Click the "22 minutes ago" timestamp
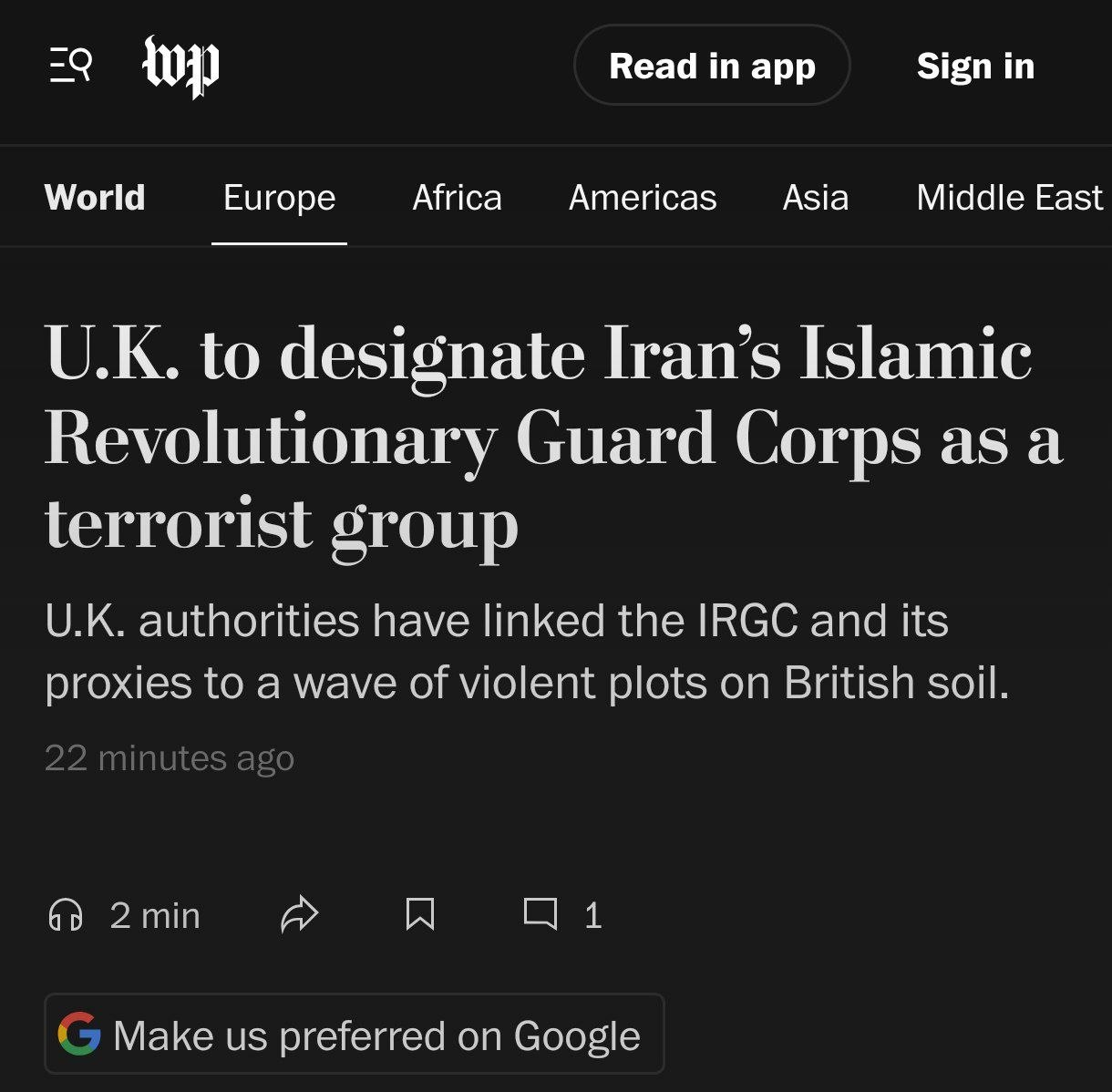This screenshot has width=1112, height=1092. [170, 757]
